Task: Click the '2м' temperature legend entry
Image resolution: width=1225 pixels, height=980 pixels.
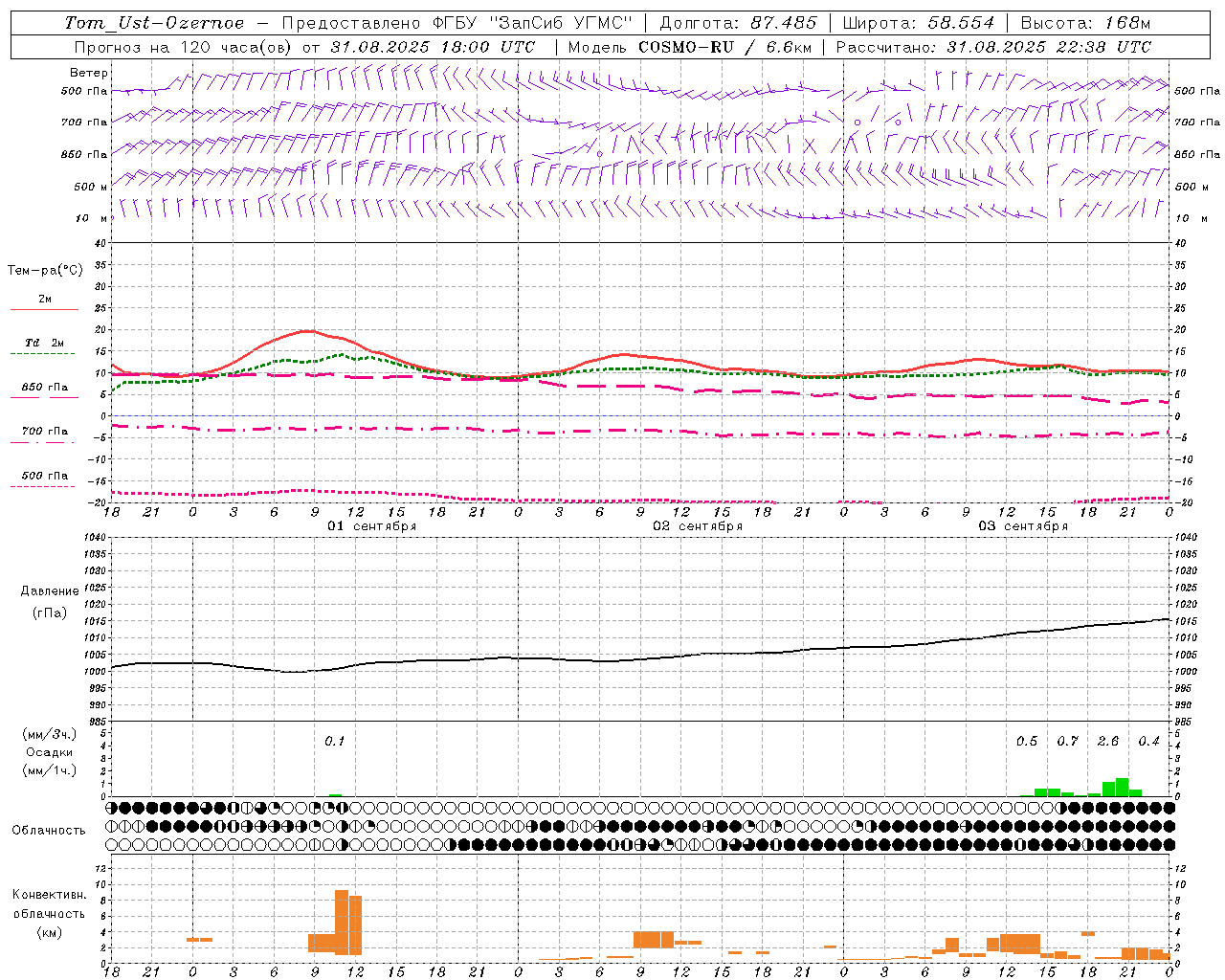Action: point(45,300)
